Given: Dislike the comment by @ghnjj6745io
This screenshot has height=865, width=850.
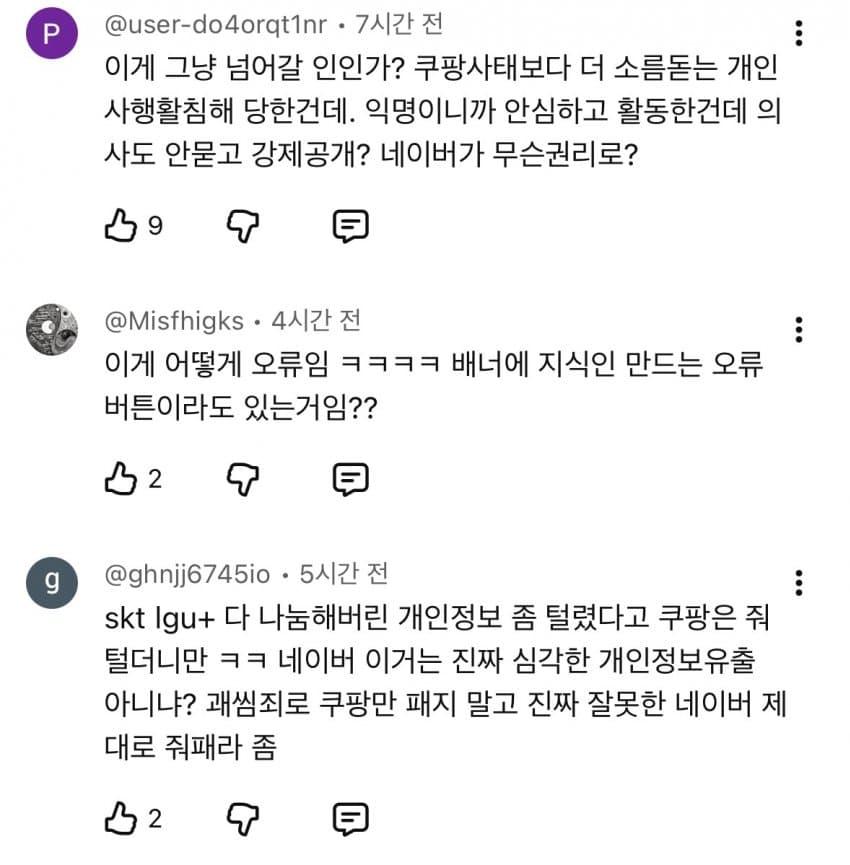Looking at the screenshot, I should (243, 820).
